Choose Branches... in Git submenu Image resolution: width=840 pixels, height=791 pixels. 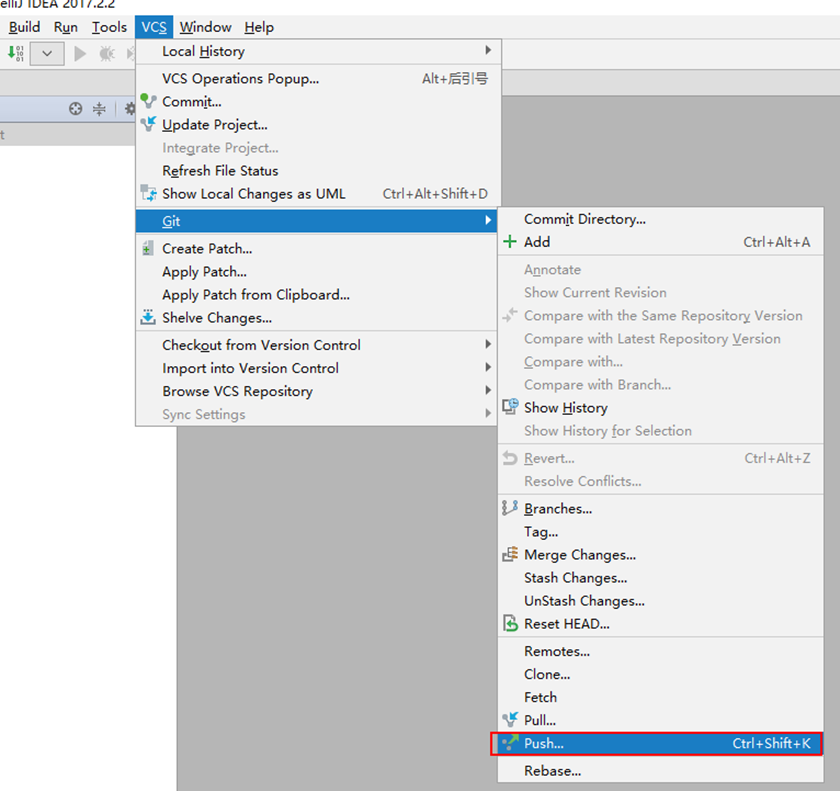pyautogui.click(x=661, y=509)
